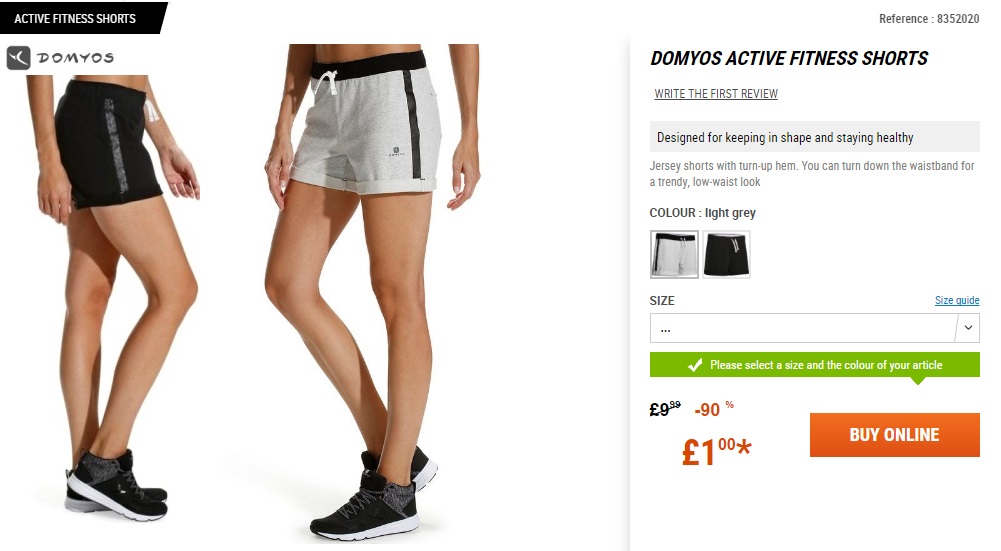Click the £1.00 sale price
The height and width of the screenshot is (551, 1001).
pos(716,451)
